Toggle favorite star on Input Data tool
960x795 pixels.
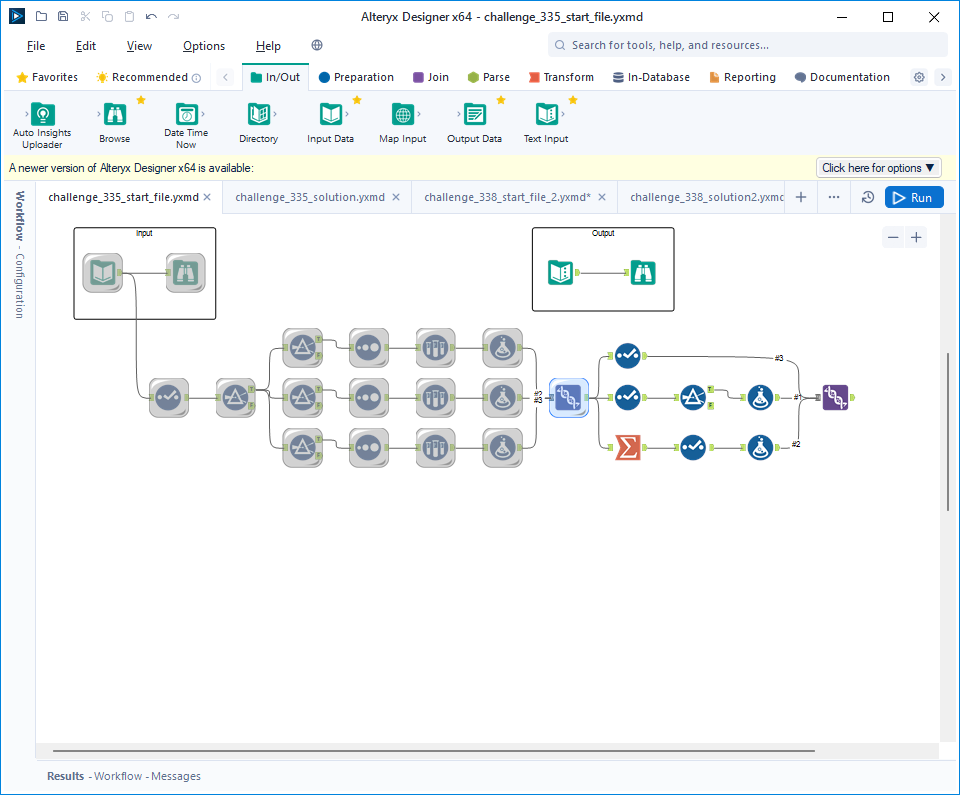click(357, 100)
